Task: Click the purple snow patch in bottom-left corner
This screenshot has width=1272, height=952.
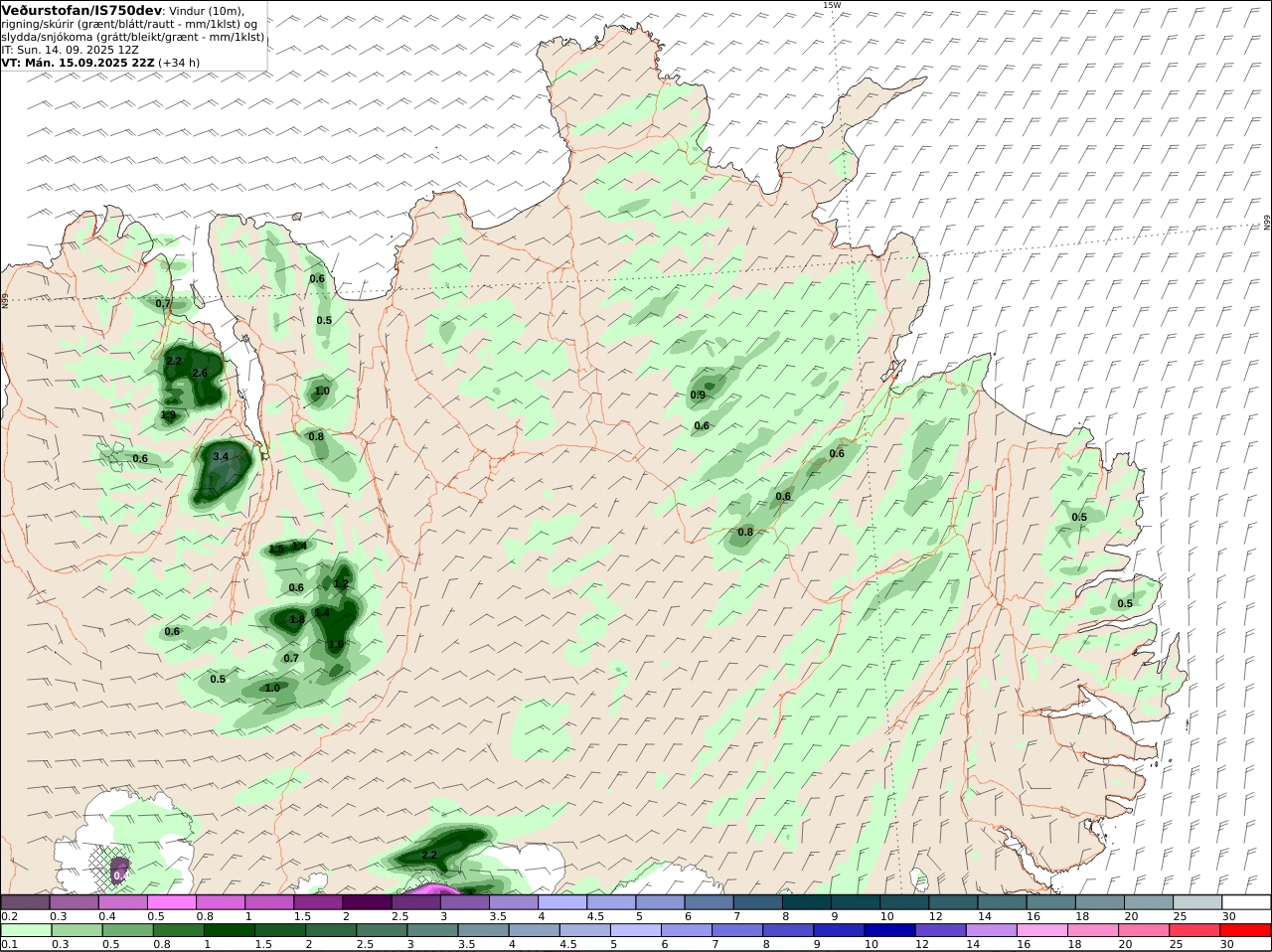Action: [119, 872]
